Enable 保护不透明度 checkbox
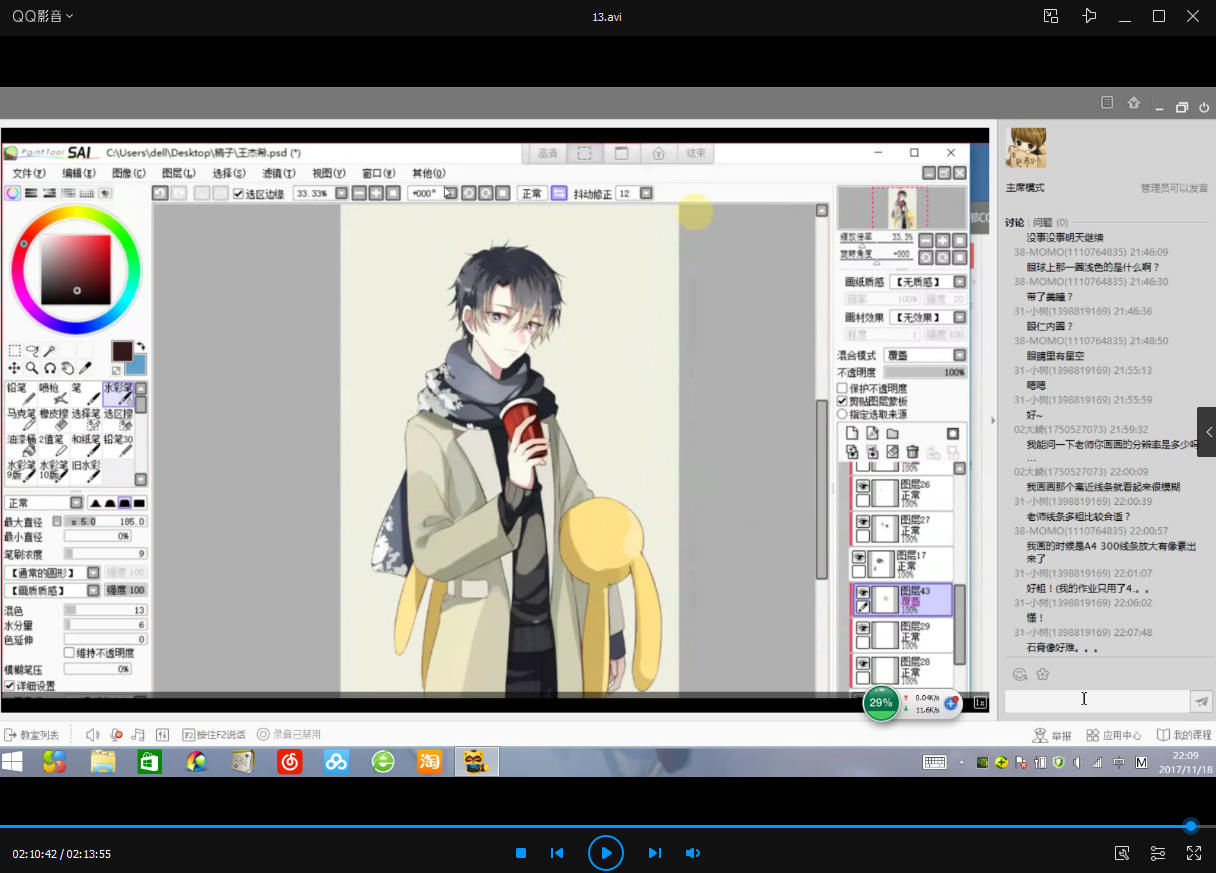 tap(842, 388)
